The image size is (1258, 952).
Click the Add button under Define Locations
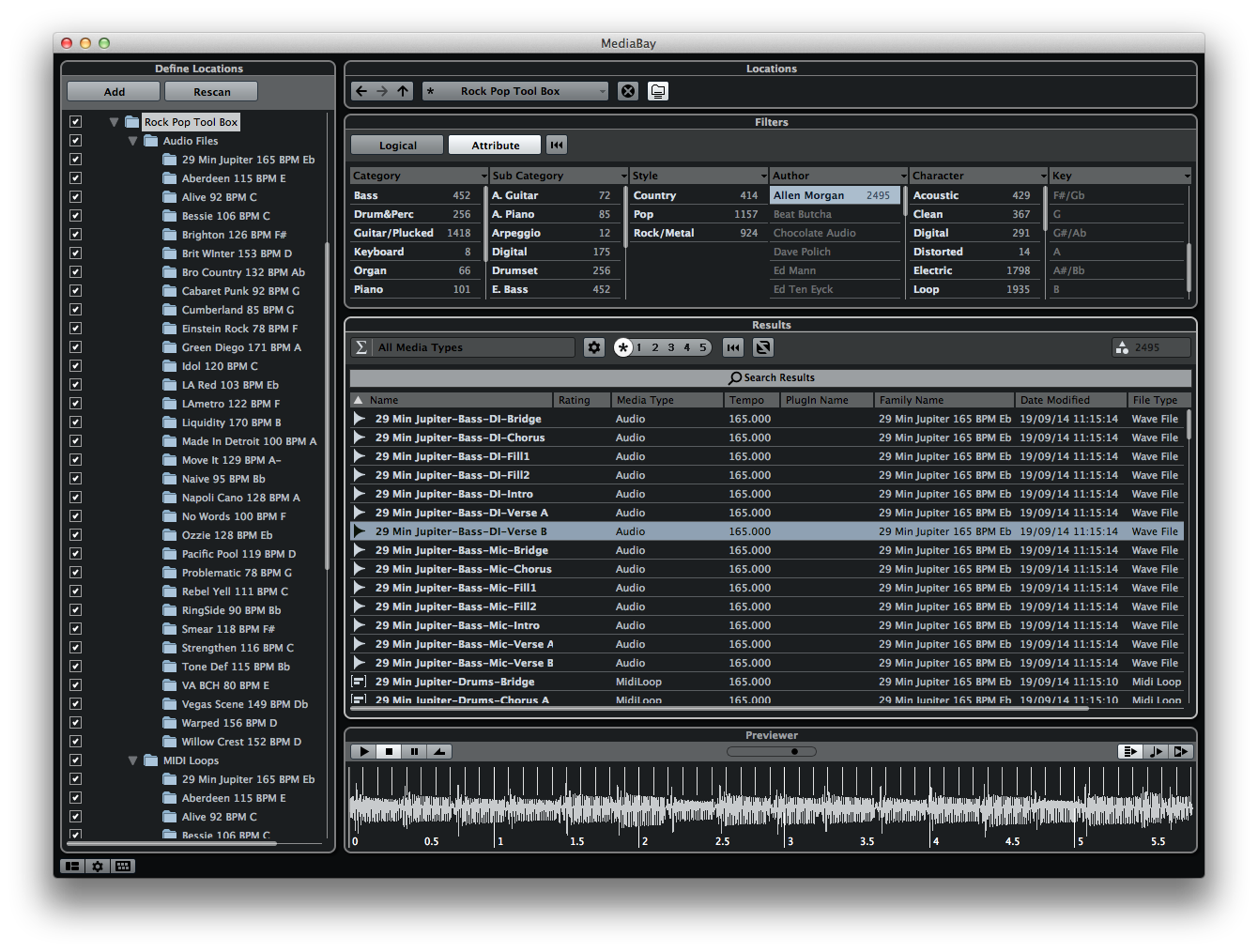click(113, 91)
